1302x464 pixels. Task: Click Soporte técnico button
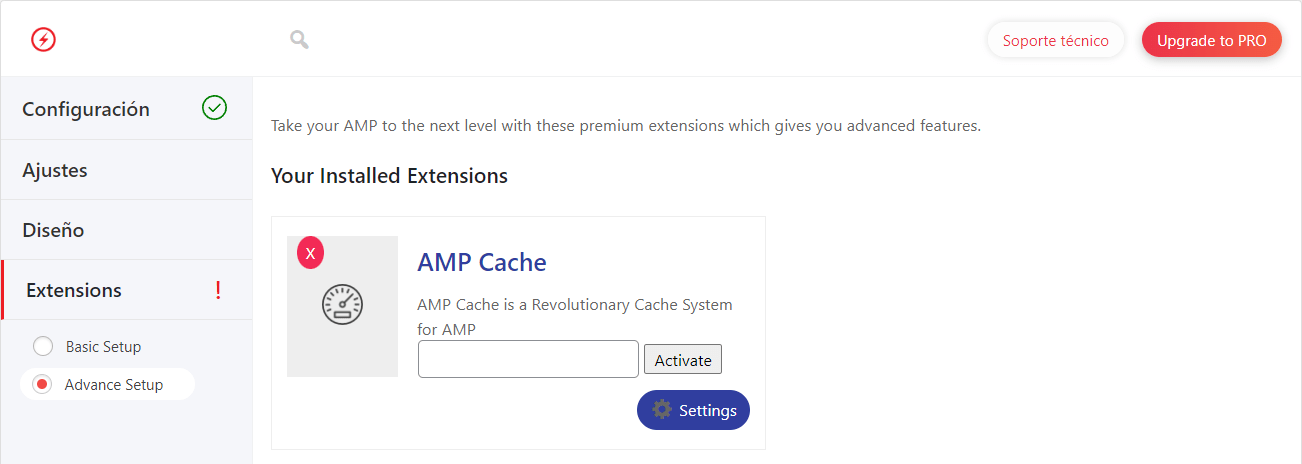point(1056,41)
